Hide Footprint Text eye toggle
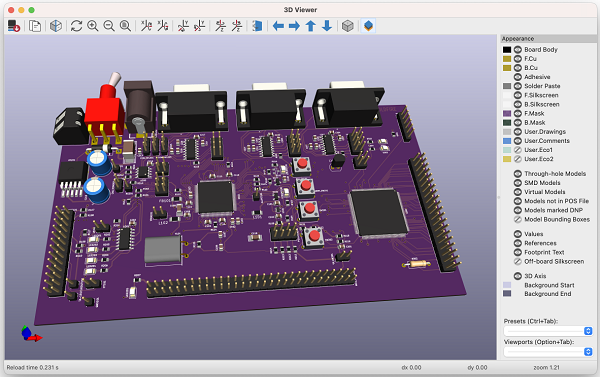This screenshot has width=600, height=377. [x=518, y=252]
